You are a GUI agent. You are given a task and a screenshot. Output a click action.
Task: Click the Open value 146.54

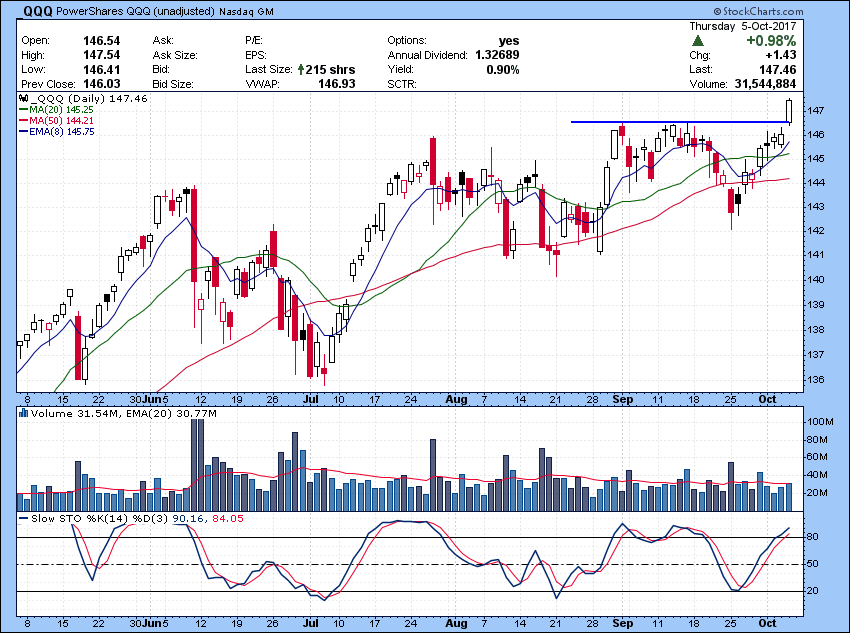(x=101, y=41)
